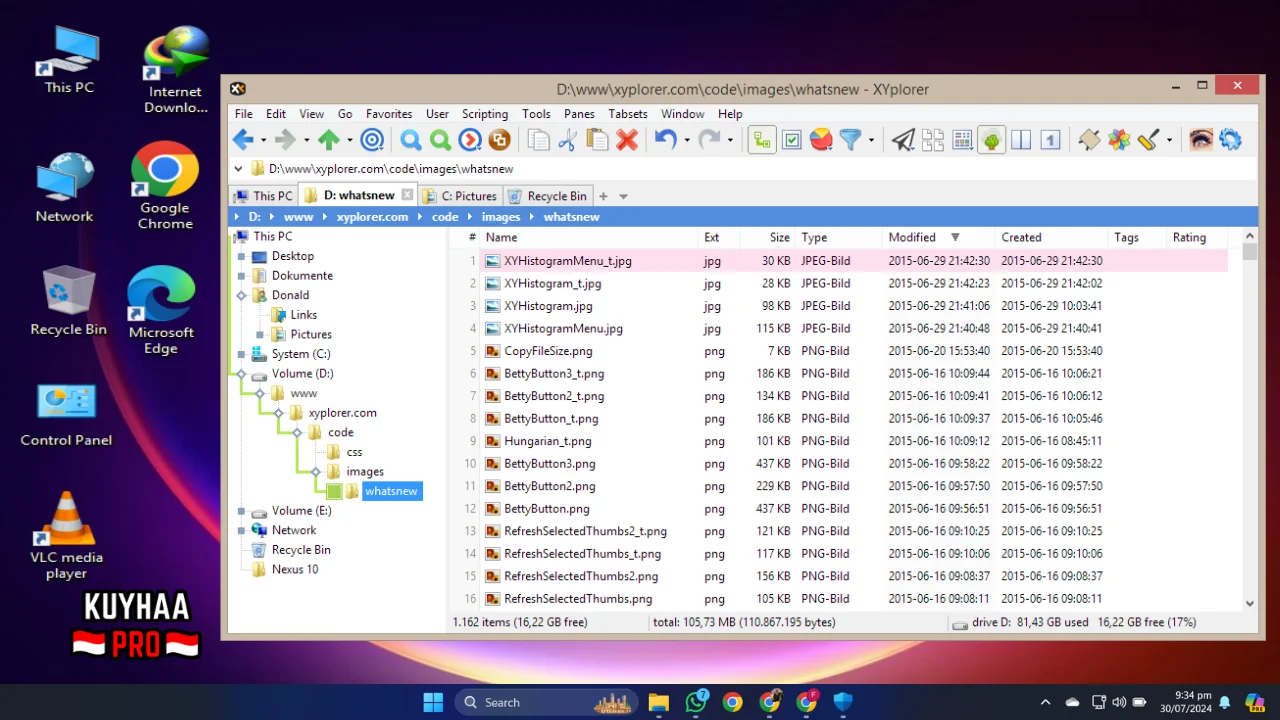Image resolution: width=1280 pixels, height=720 pixels.
Task: Toggle checkbox selection toolbar button
Action: point(792,140)
